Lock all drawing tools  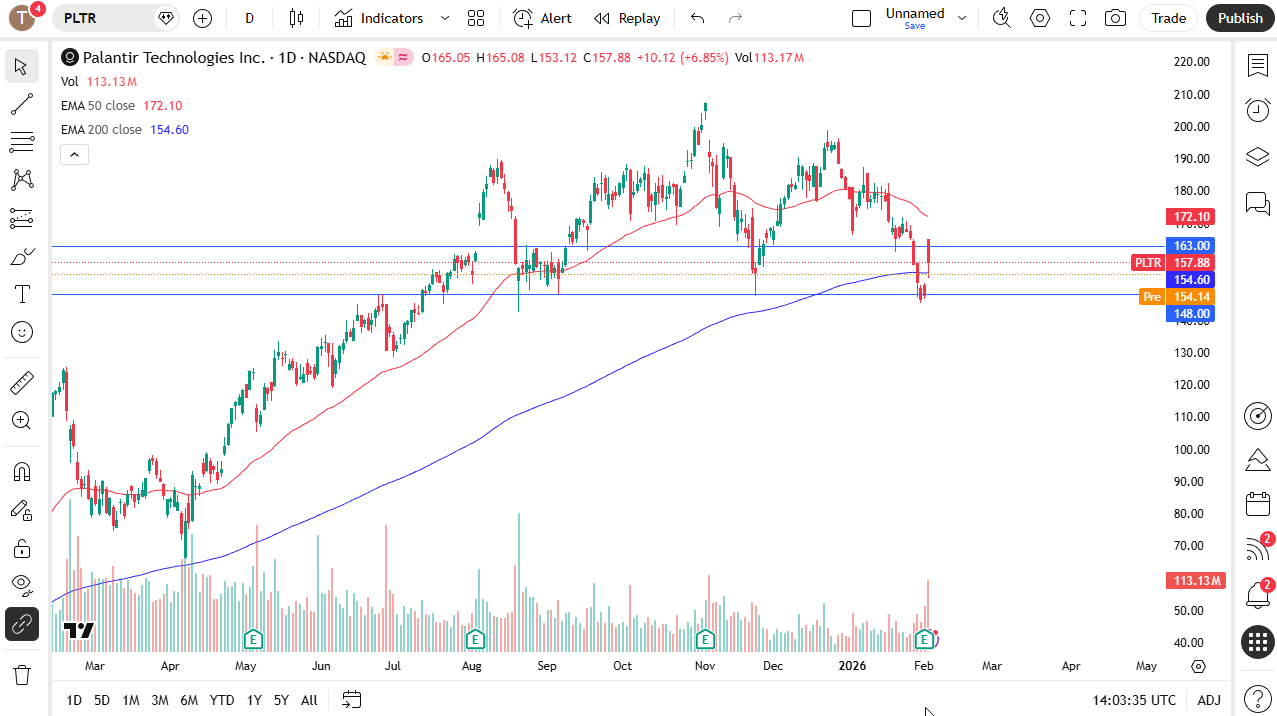21,548
